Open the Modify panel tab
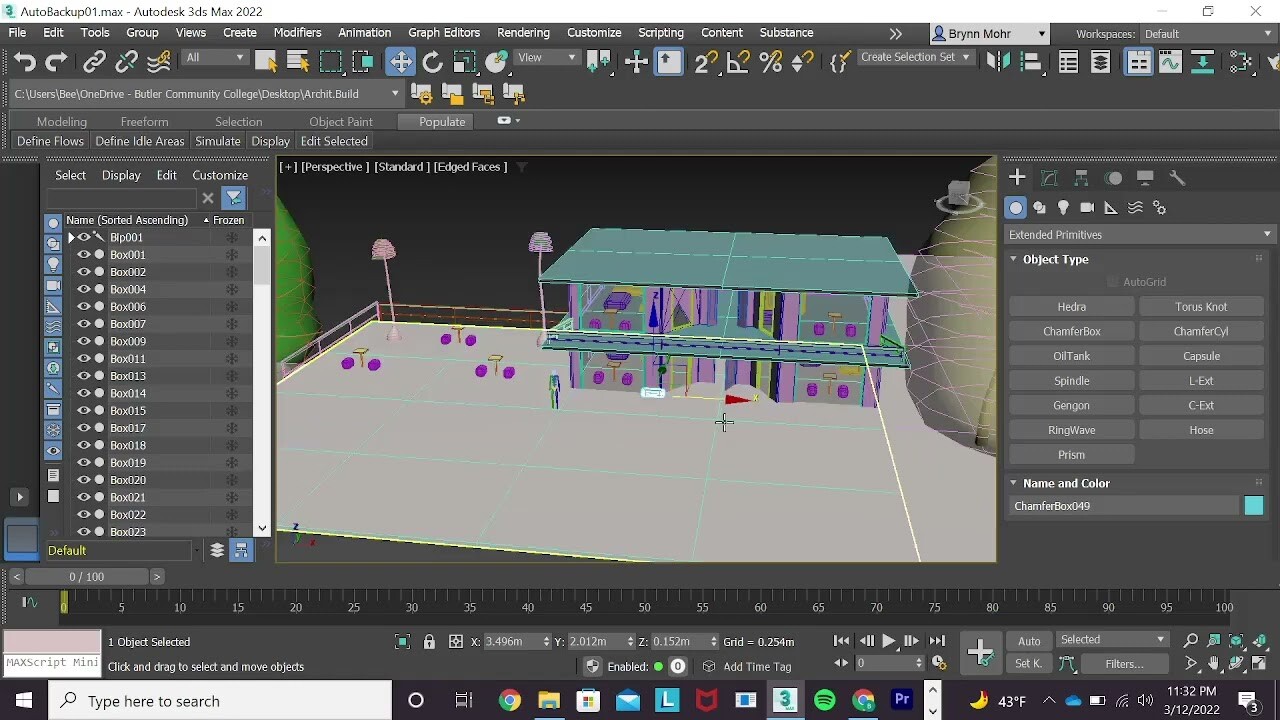The image size is (1280, 720). click(1049, 178)
